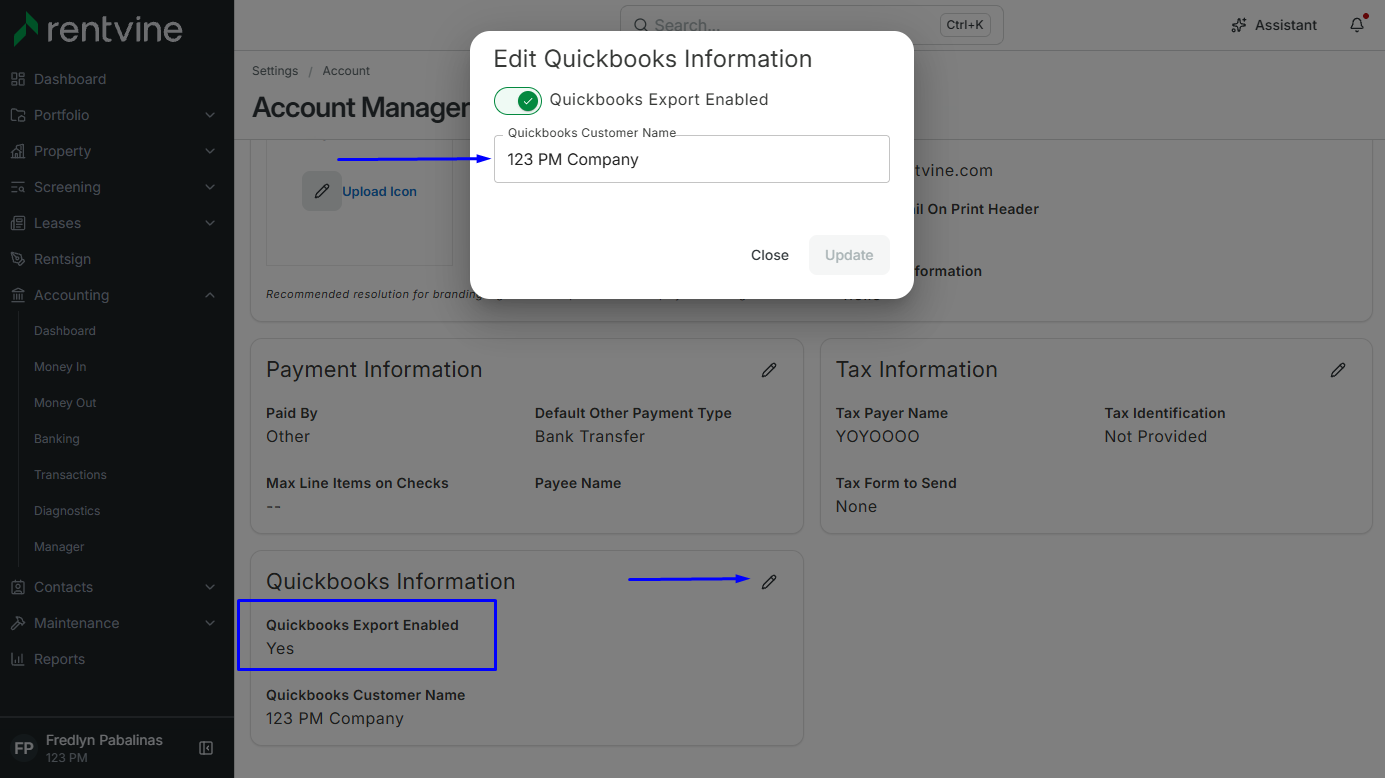The width and height of the screenshot is (1385, 778).
Task: Click the Account breadcrumb
Action: [x=346, y=71]
